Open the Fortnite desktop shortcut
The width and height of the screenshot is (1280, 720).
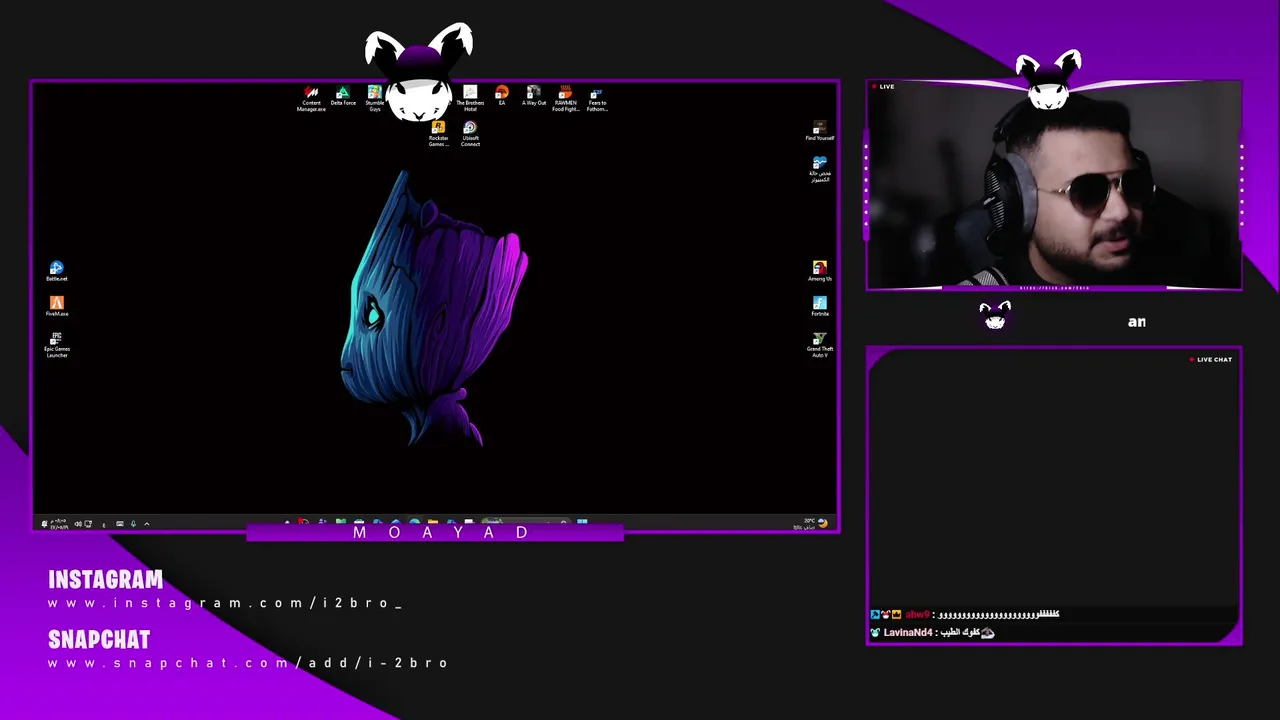point(820,306)
